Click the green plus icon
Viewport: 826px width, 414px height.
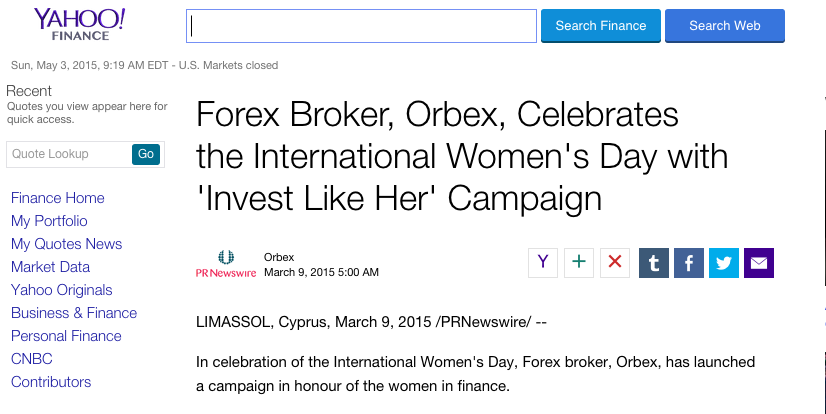579,263
